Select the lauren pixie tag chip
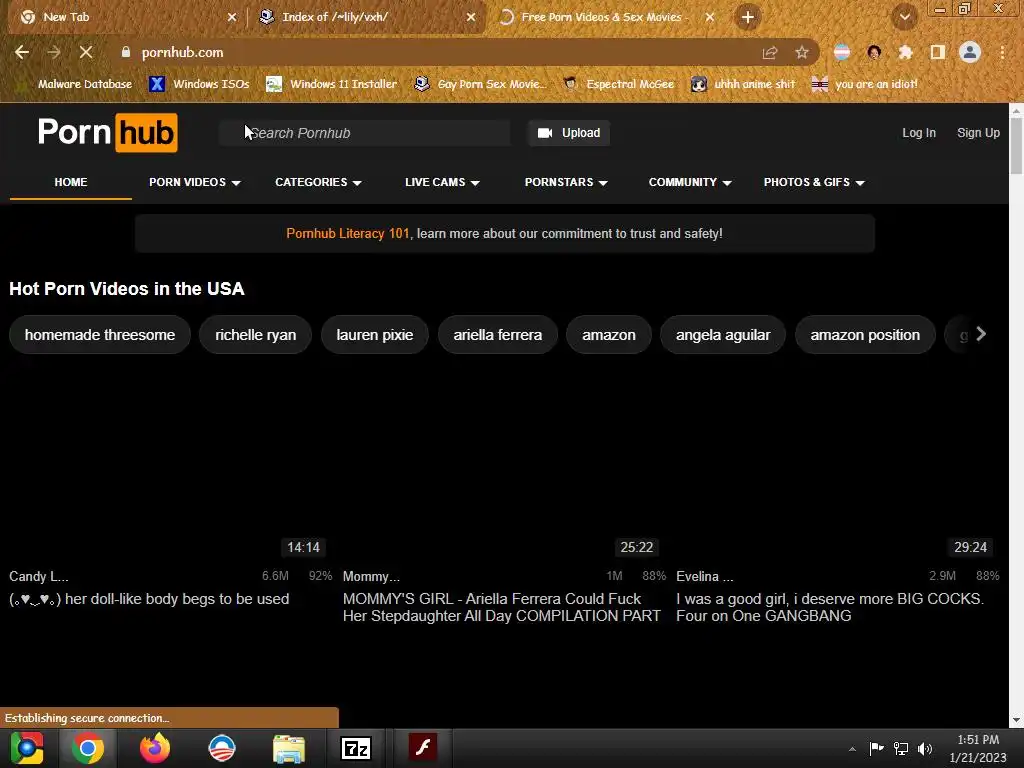The width and height of the screenshot is (1024, 768). [374, 334]
